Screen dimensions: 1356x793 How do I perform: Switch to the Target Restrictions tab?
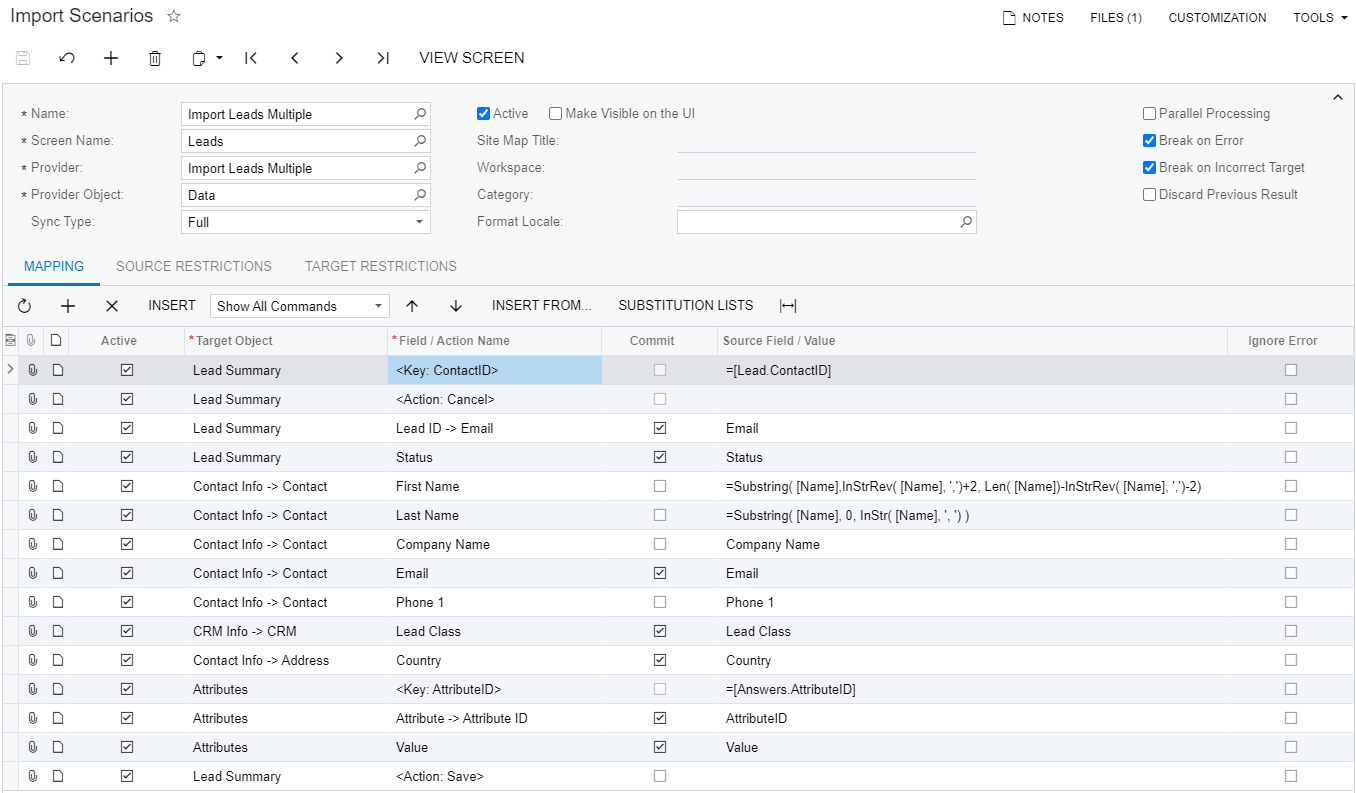[380, 266]
